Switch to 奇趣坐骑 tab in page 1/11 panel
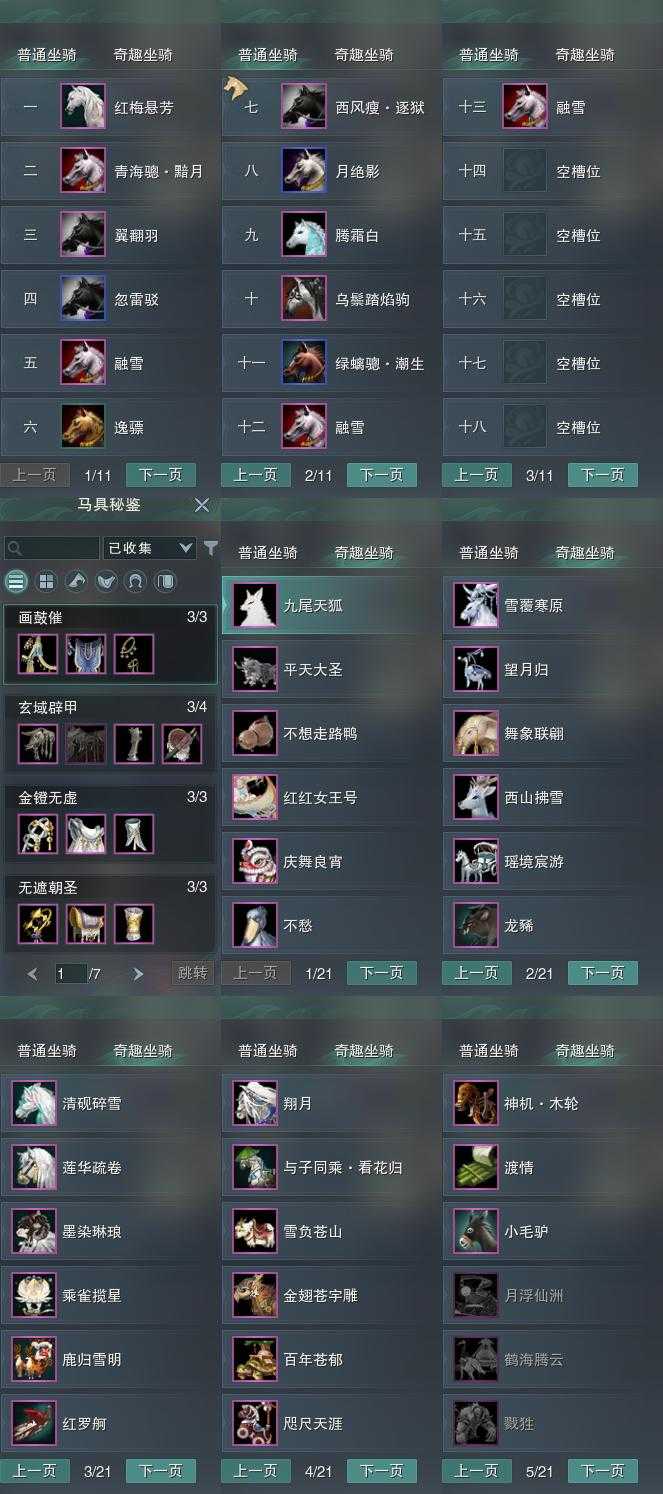This screenshot has height=1494, width=663. (x=143, y=55)
